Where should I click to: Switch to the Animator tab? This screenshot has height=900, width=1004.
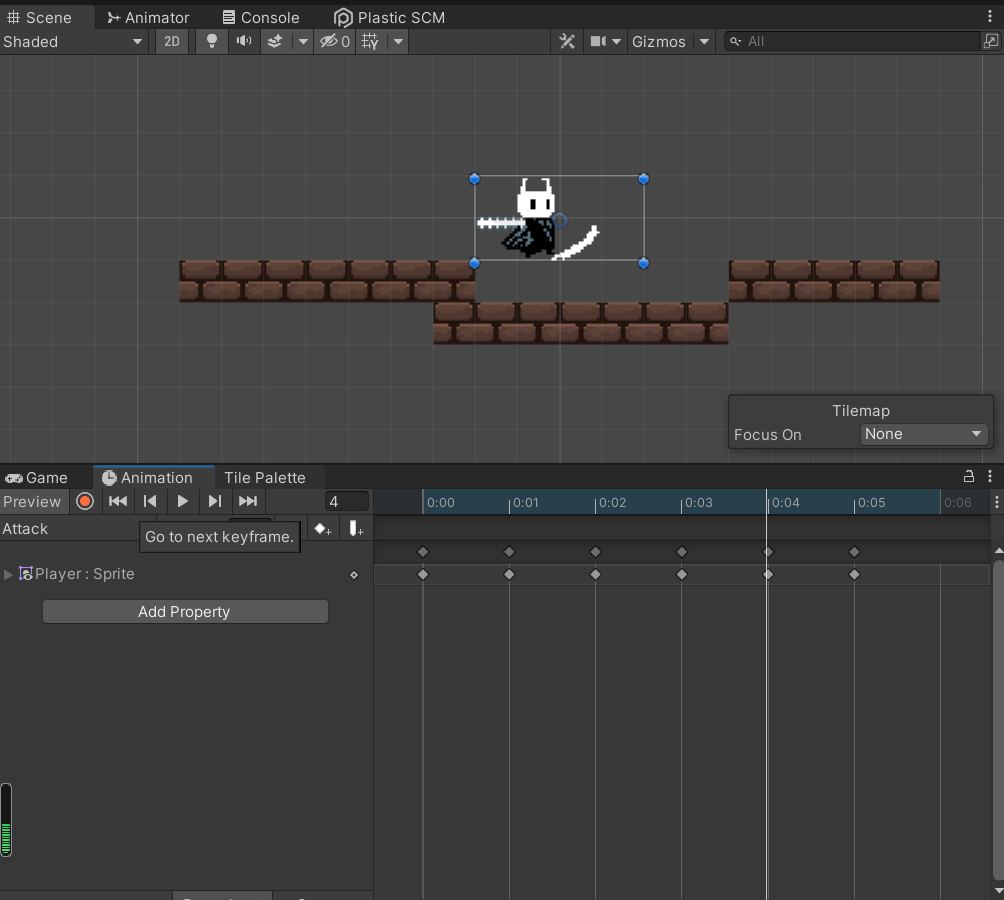tap(148, 17)
